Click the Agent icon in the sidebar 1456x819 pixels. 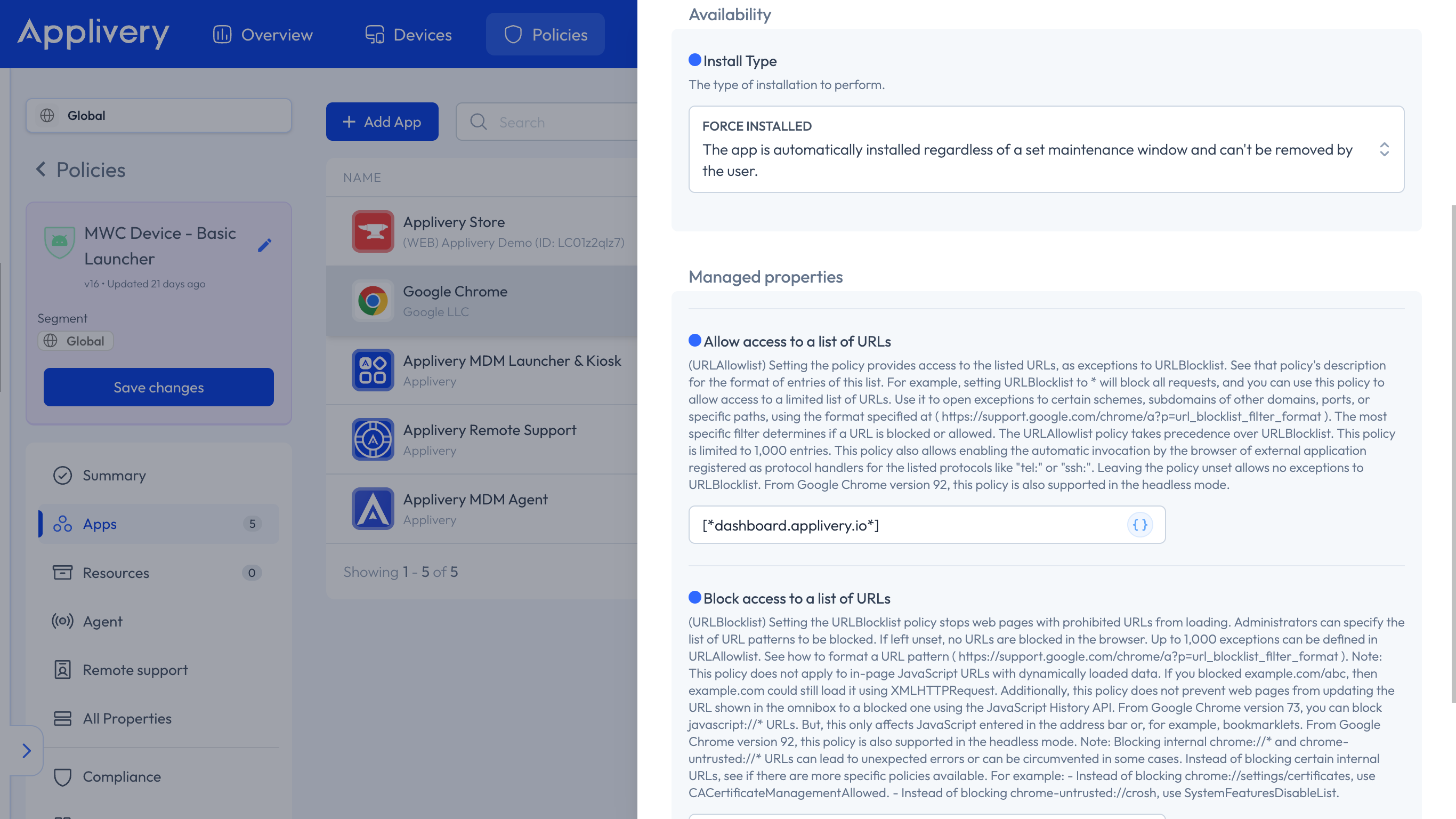(x=62, y=621)
